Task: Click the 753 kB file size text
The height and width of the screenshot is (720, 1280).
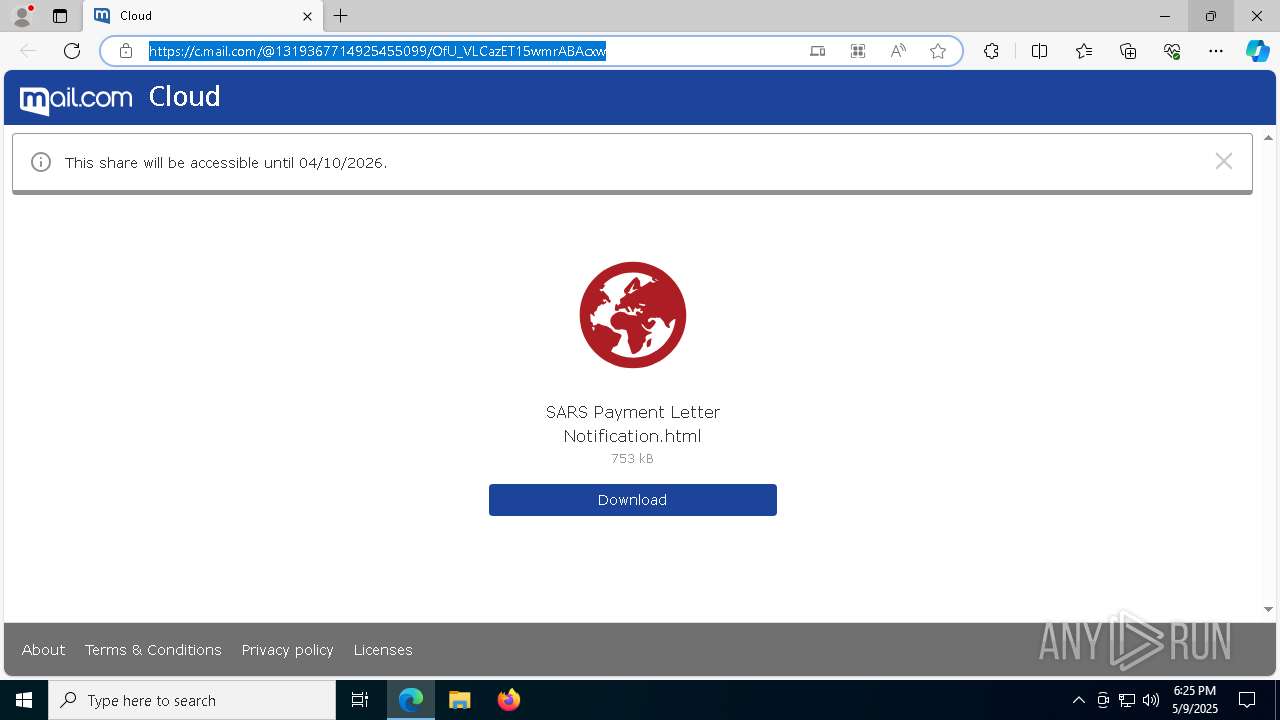Action: click(632, 458)
